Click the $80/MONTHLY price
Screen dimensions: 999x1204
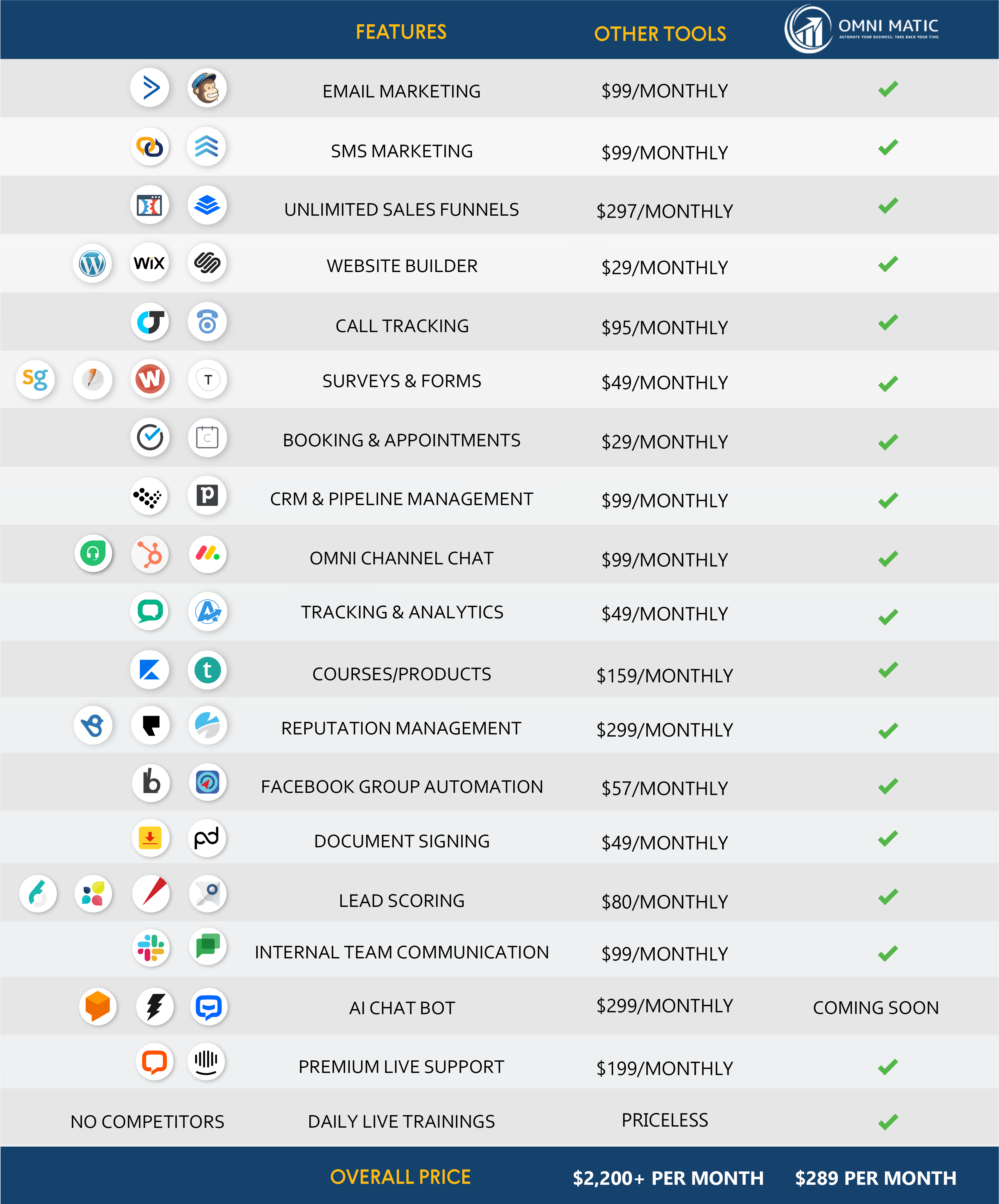[665, 902]
